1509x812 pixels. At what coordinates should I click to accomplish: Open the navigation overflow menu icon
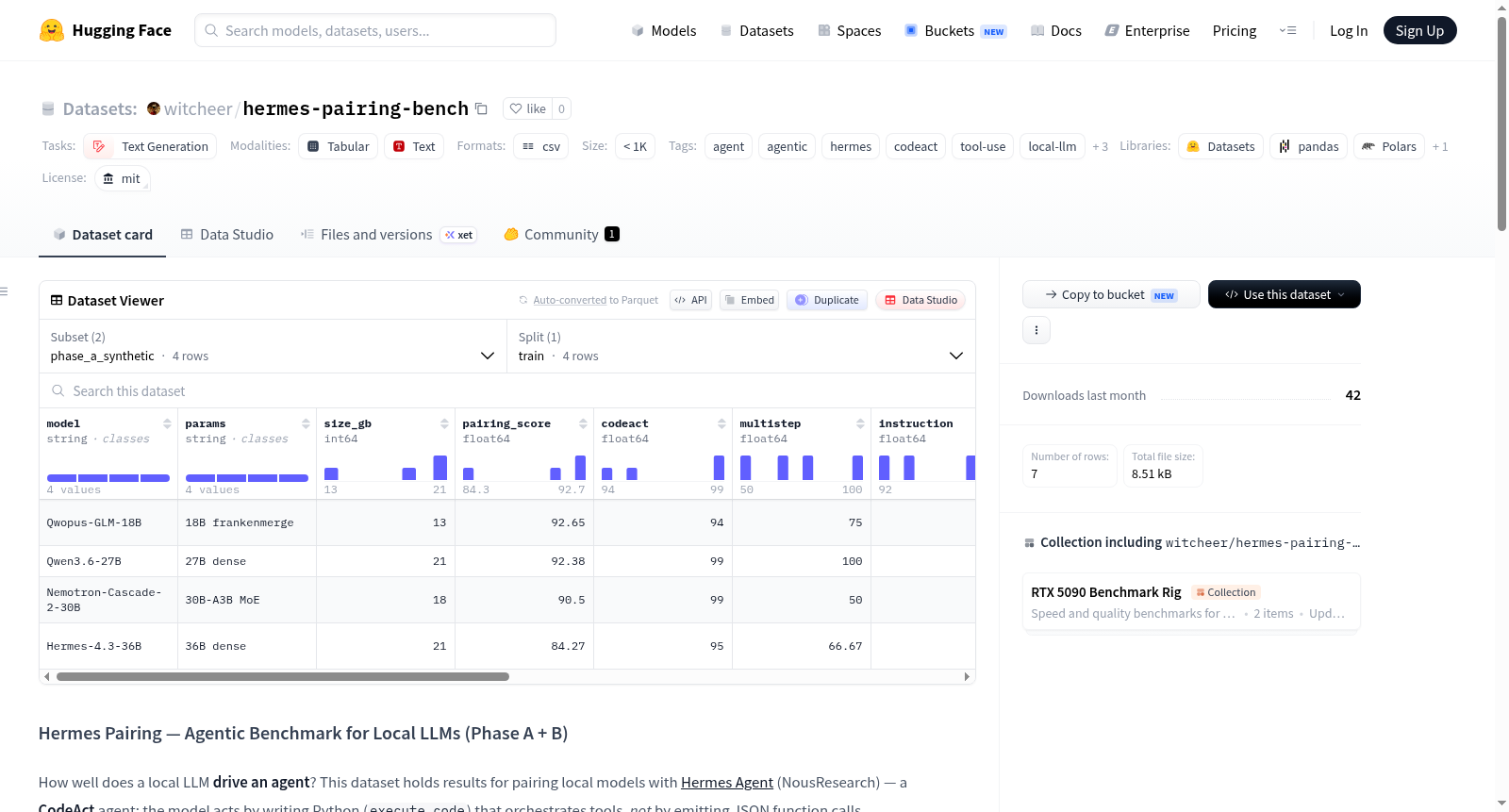(x=1287, y=31)
